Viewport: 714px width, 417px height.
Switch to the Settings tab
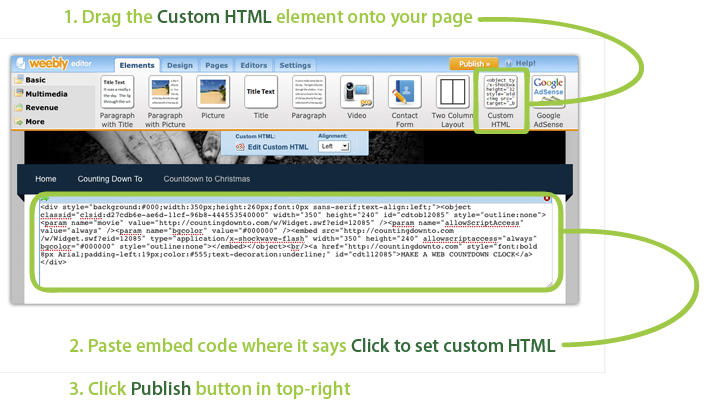tap(295, 66)
